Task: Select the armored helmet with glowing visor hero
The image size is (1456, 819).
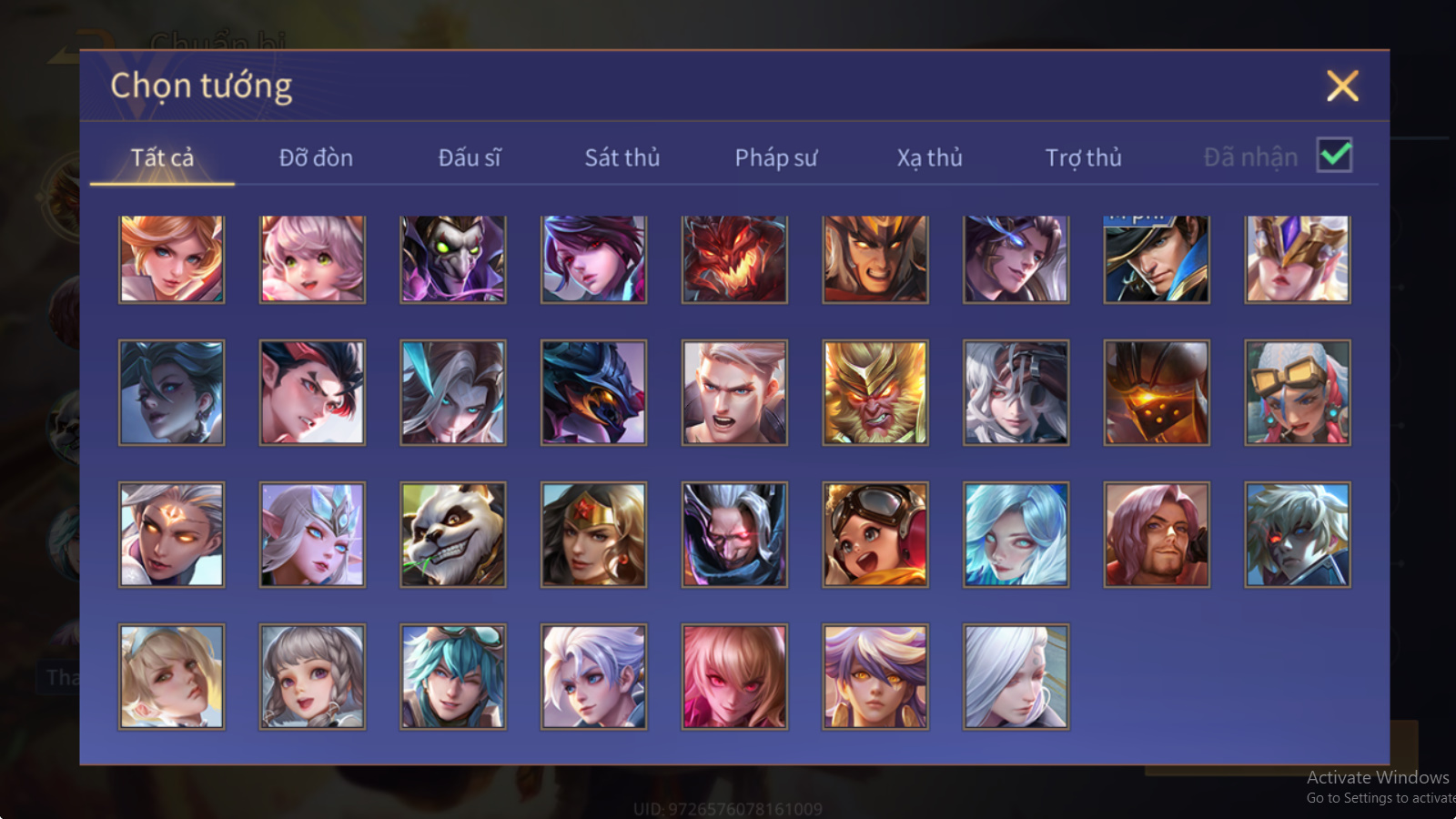Action: (1157, 392)
